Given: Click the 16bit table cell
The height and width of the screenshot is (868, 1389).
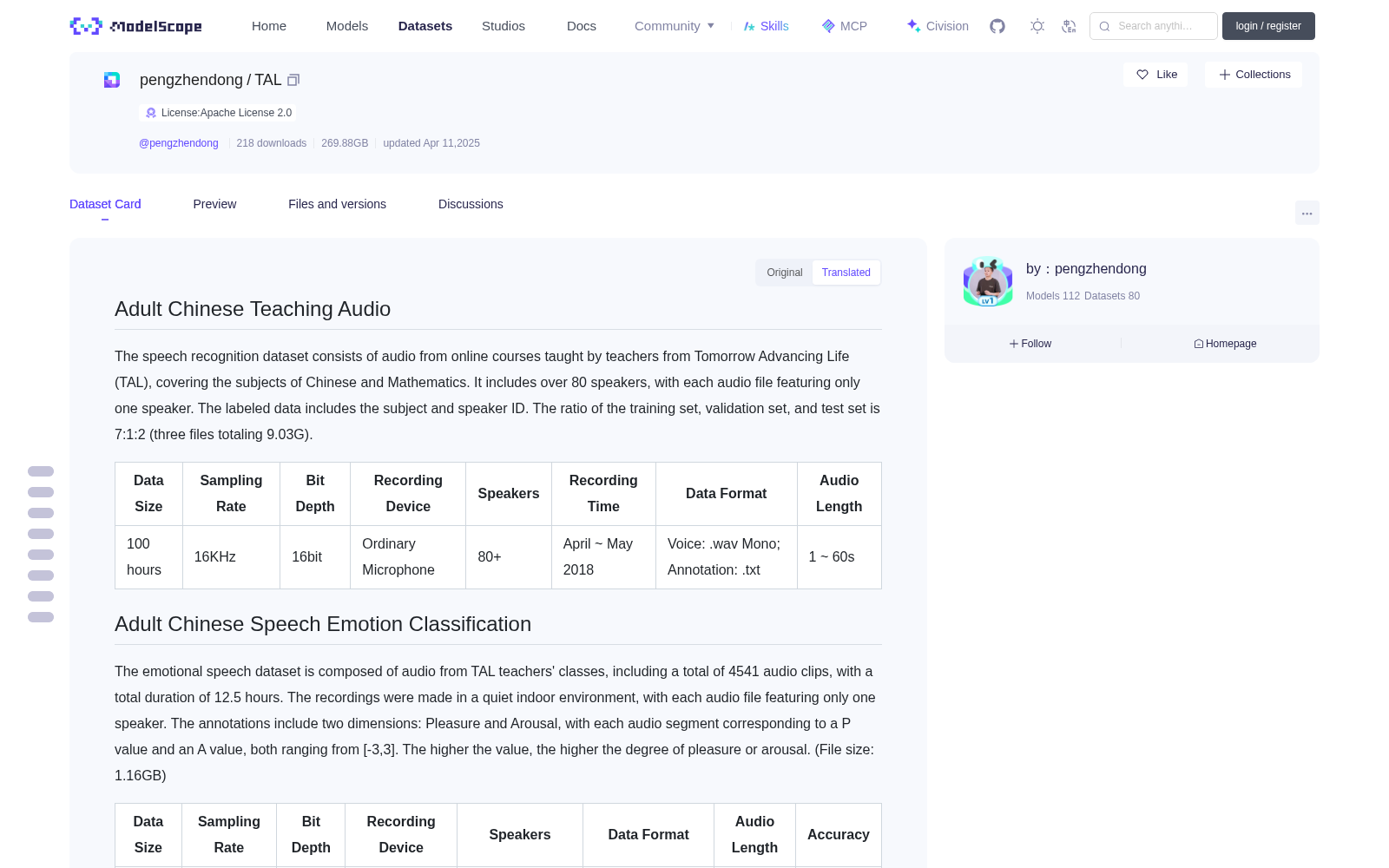Looking at the screenshot, I should [x=315, y=557].
